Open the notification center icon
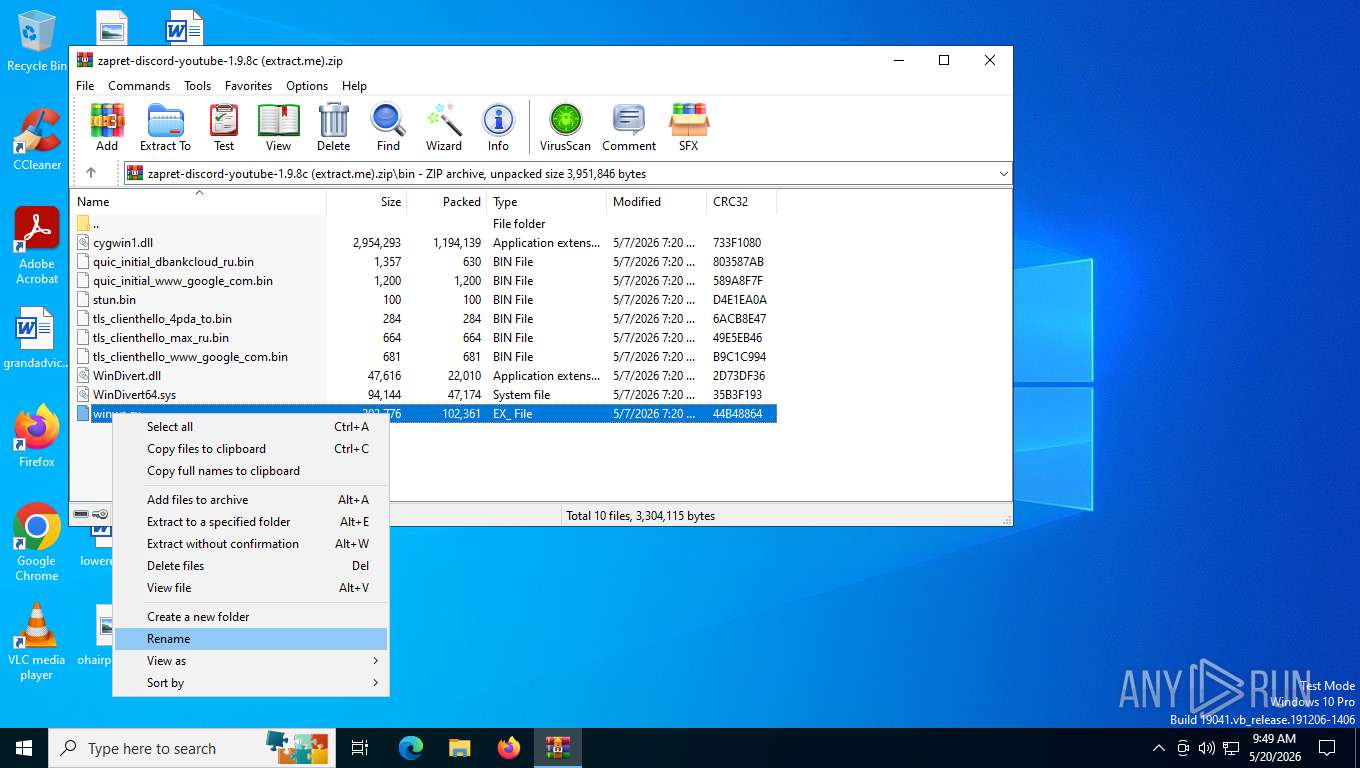1360x768 pixels. 1327,748
